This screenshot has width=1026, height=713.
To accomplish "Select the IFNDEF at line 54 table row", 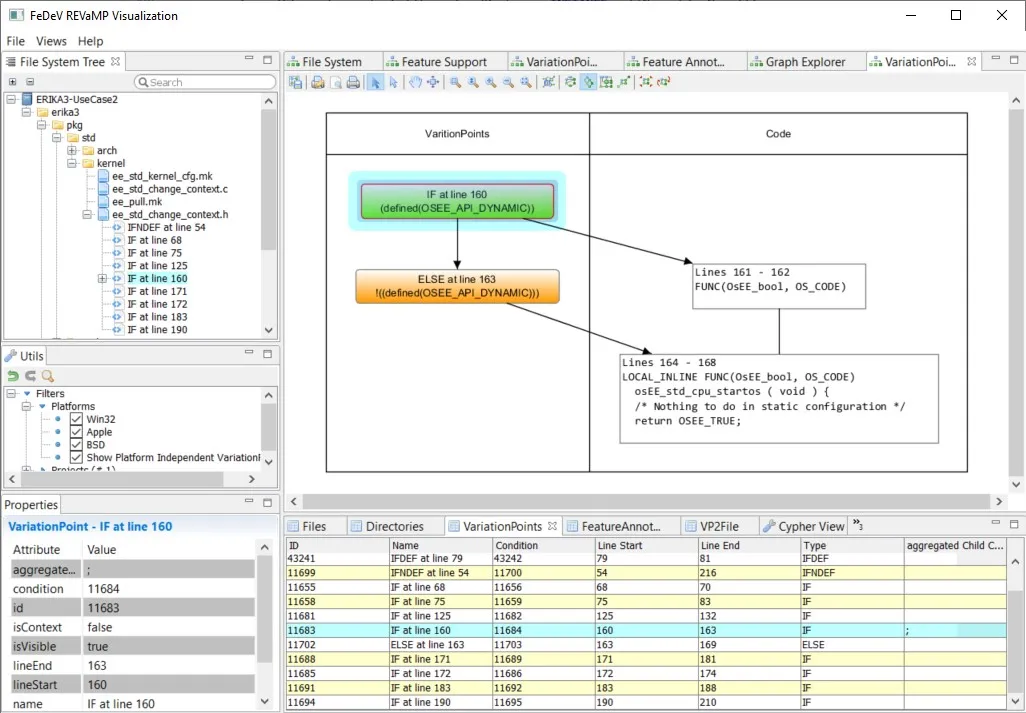I will (x=646, y=573).
